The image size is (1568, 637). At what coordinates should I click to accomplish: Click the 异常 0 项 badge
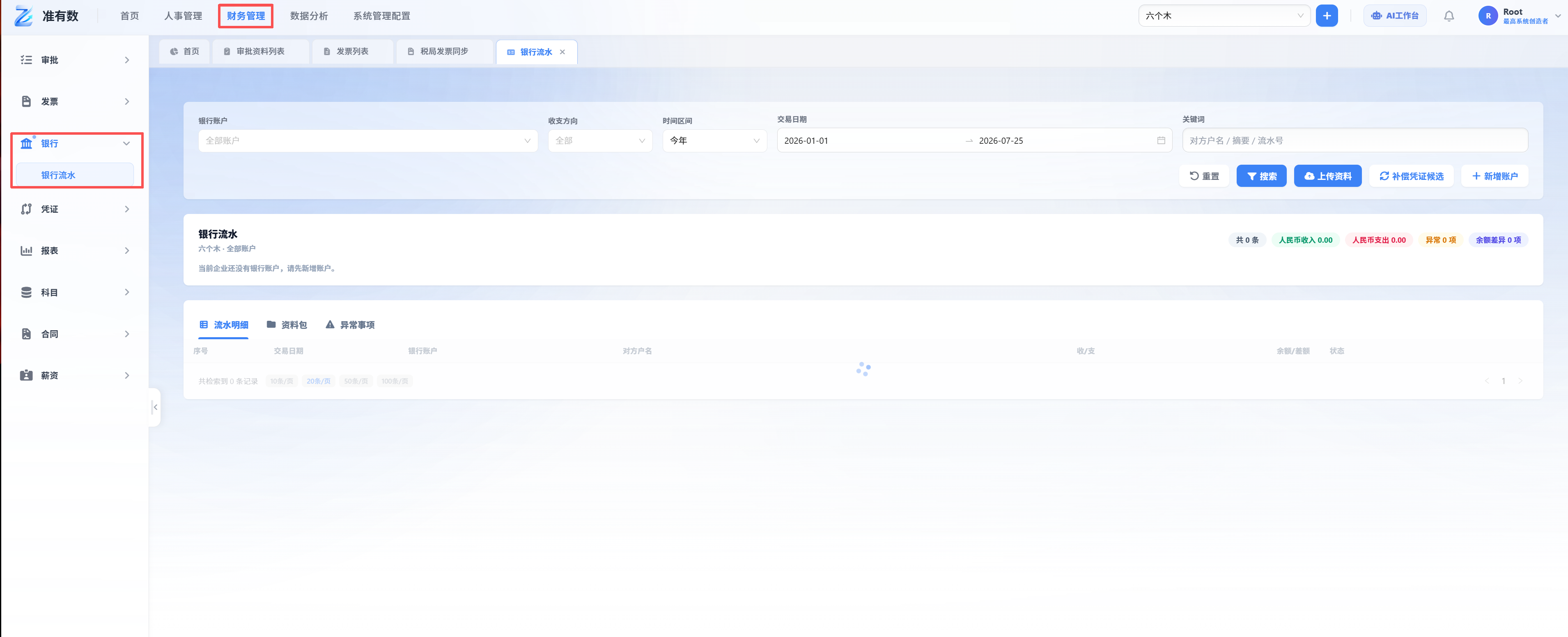tap(1440, 240)
